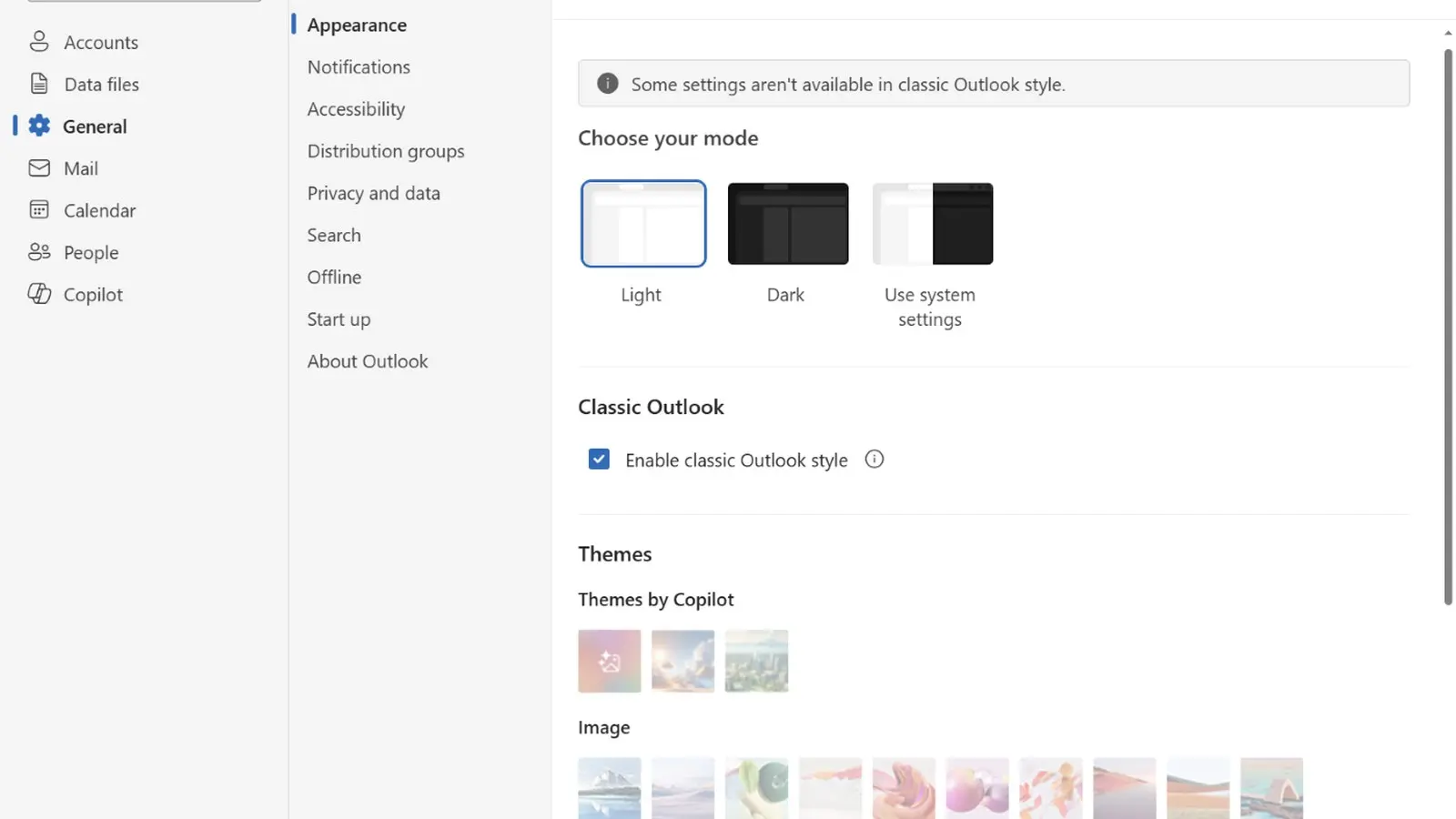Click the 'Classic Outlook' section heading
1456x819 pixels.
pos(651,407)
